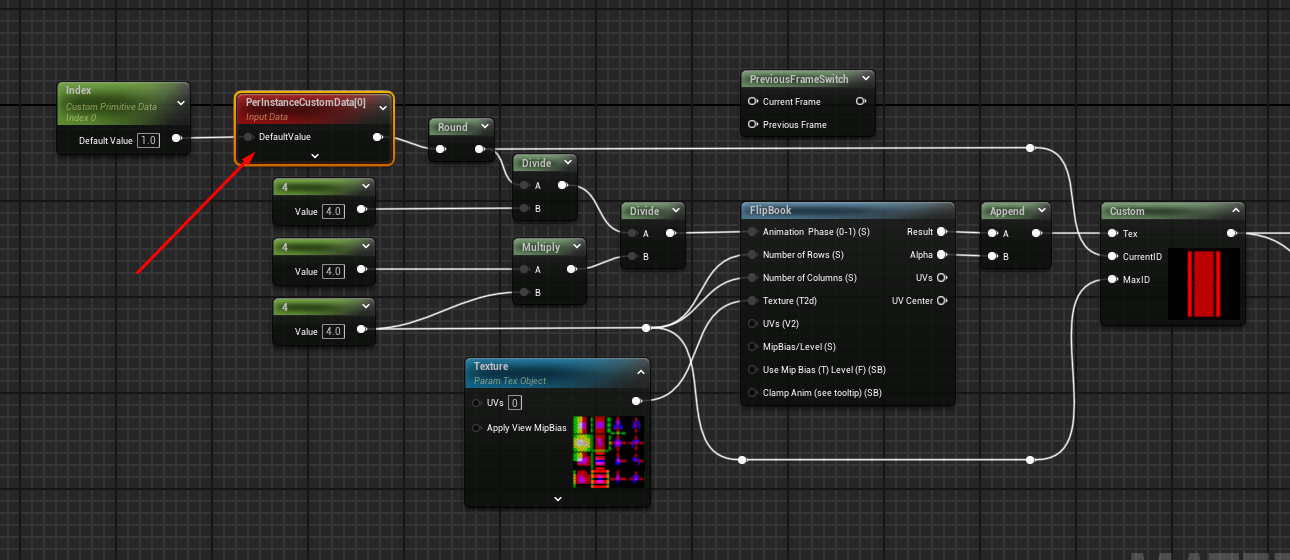Click the UVs value field on Texture node
Screen dimensions: 1290x560
pos(514,403)
